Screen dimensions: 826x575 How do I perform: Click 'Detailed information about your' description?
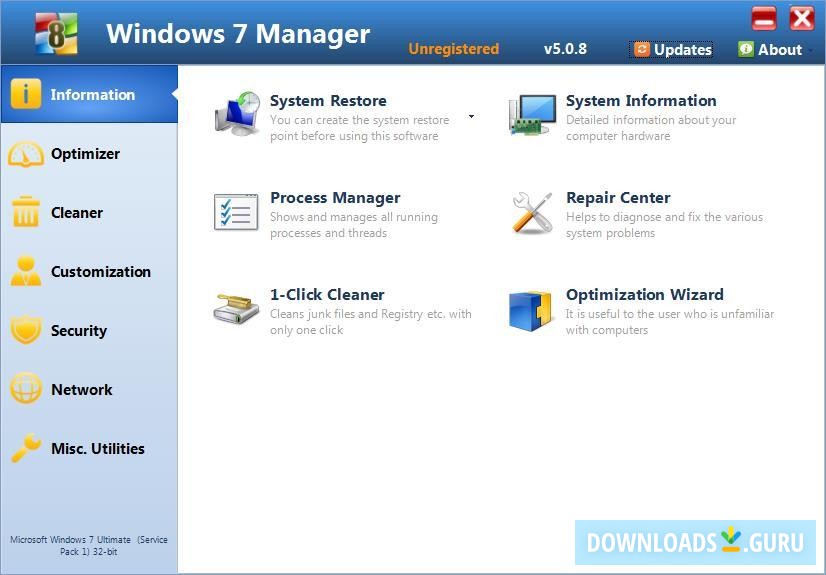coord(651,120)
